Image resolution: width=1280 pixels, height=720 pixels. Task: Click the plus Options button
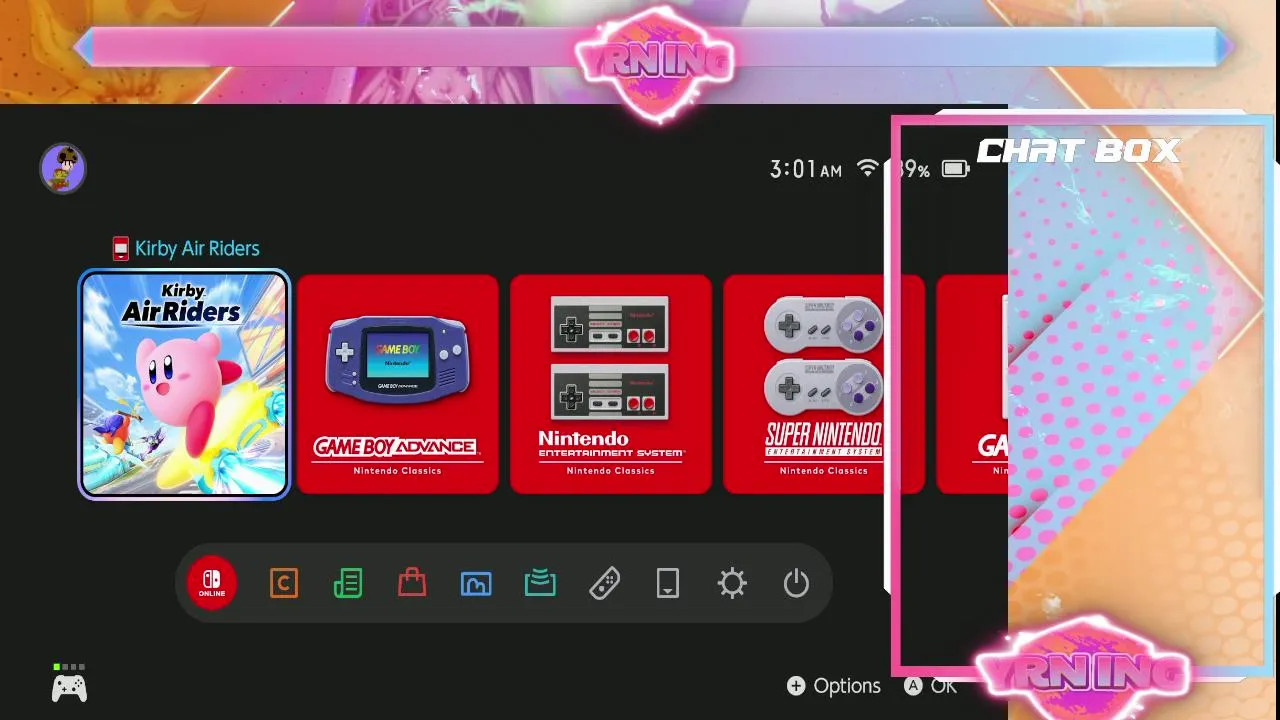834,686
